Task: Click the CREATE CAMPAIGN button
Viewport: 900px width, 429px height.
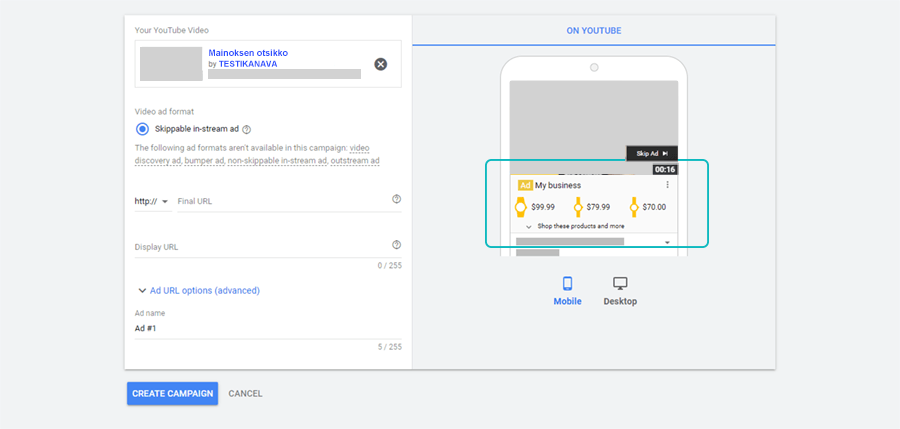Action: [x=172, y=393]
